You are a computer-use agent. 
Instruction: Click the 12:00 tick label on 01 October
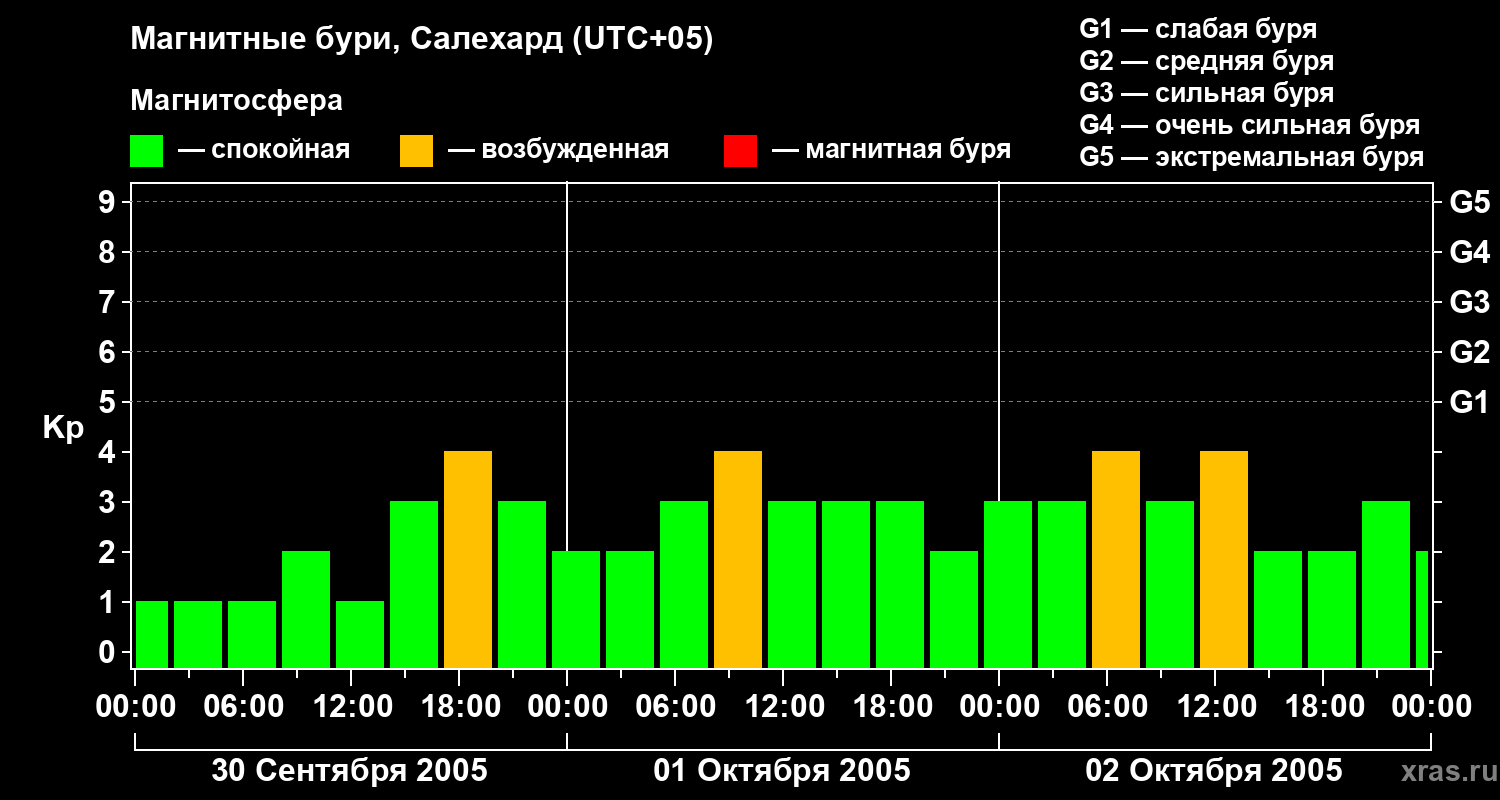pos(783,706)
